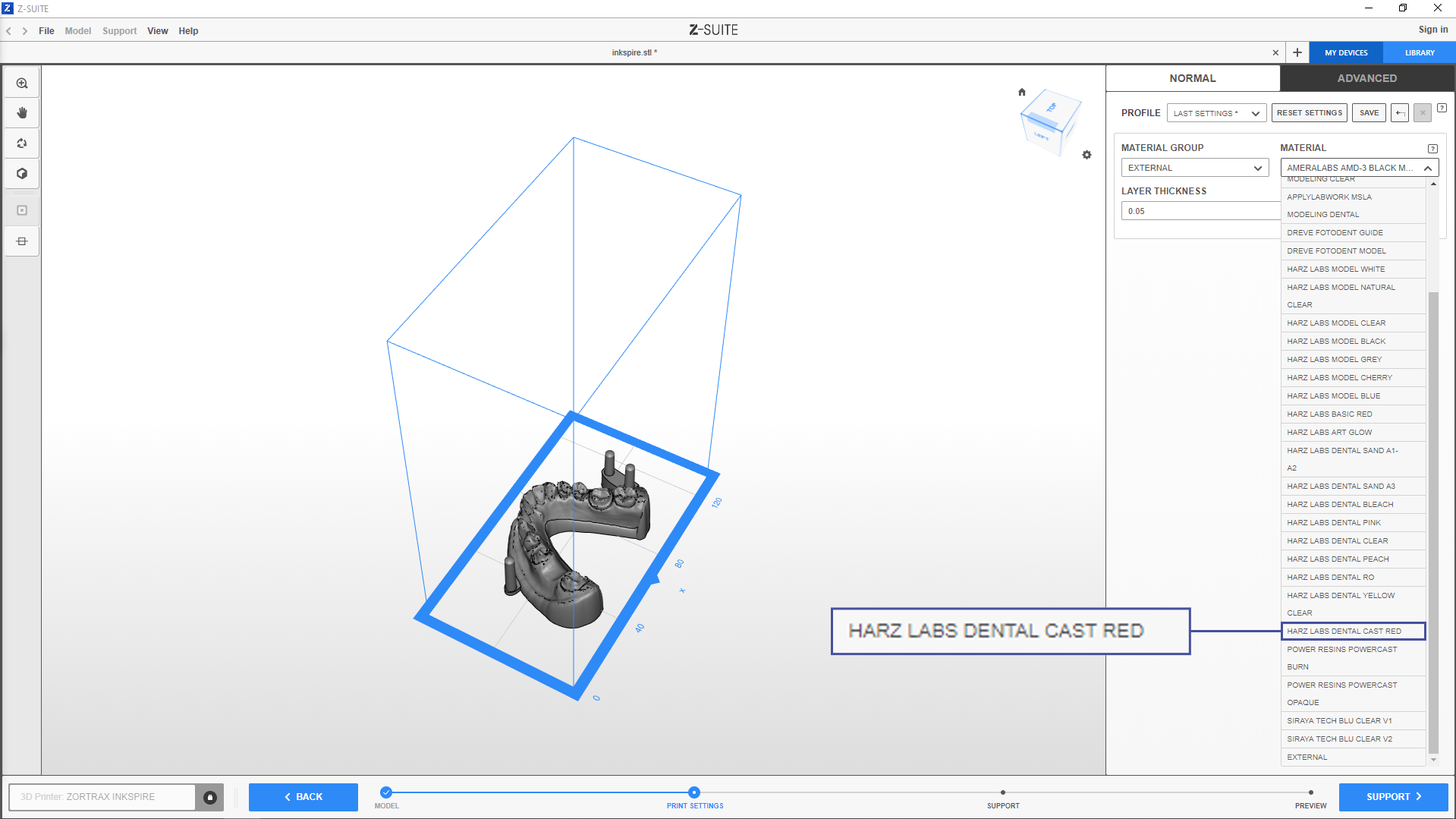The height and width of the screenshot is (819, 1456).
Task: Click the Reset Settings button
Action: click(1309, 113)
